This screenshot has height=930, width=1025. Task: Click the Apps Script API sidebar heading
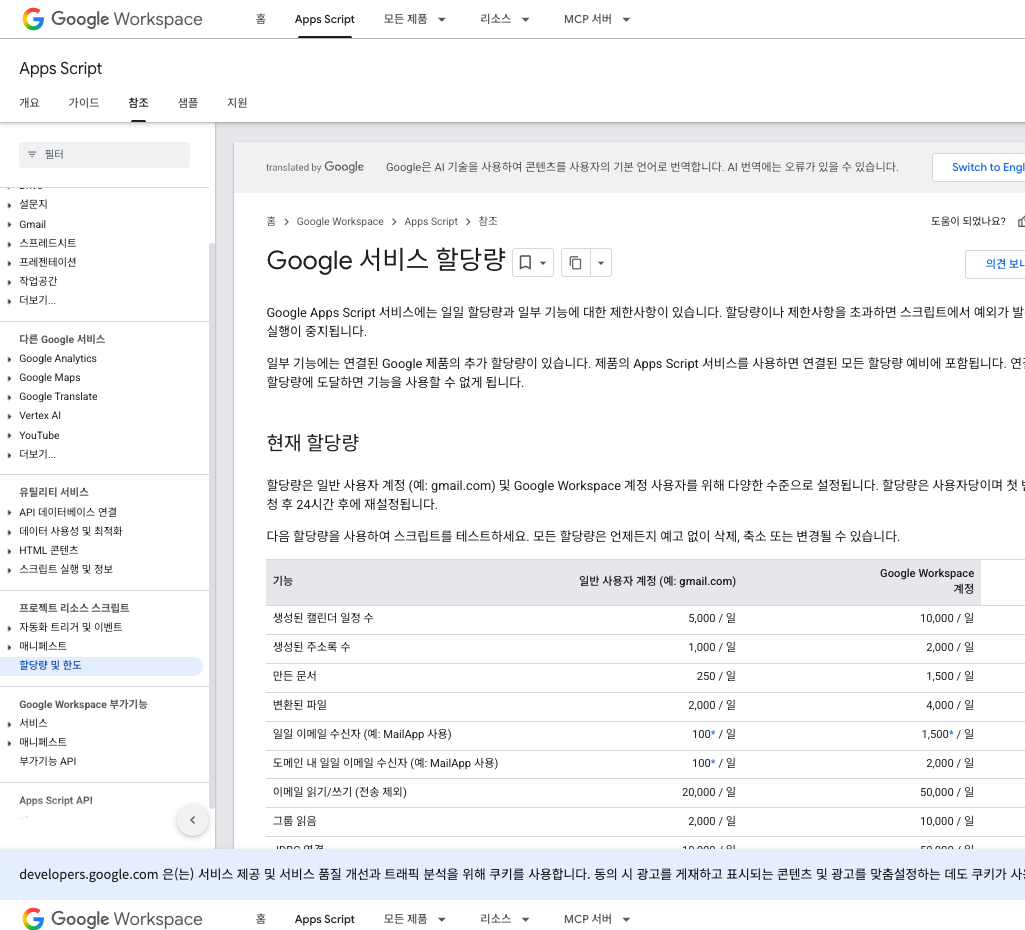[x=56, y=800]
